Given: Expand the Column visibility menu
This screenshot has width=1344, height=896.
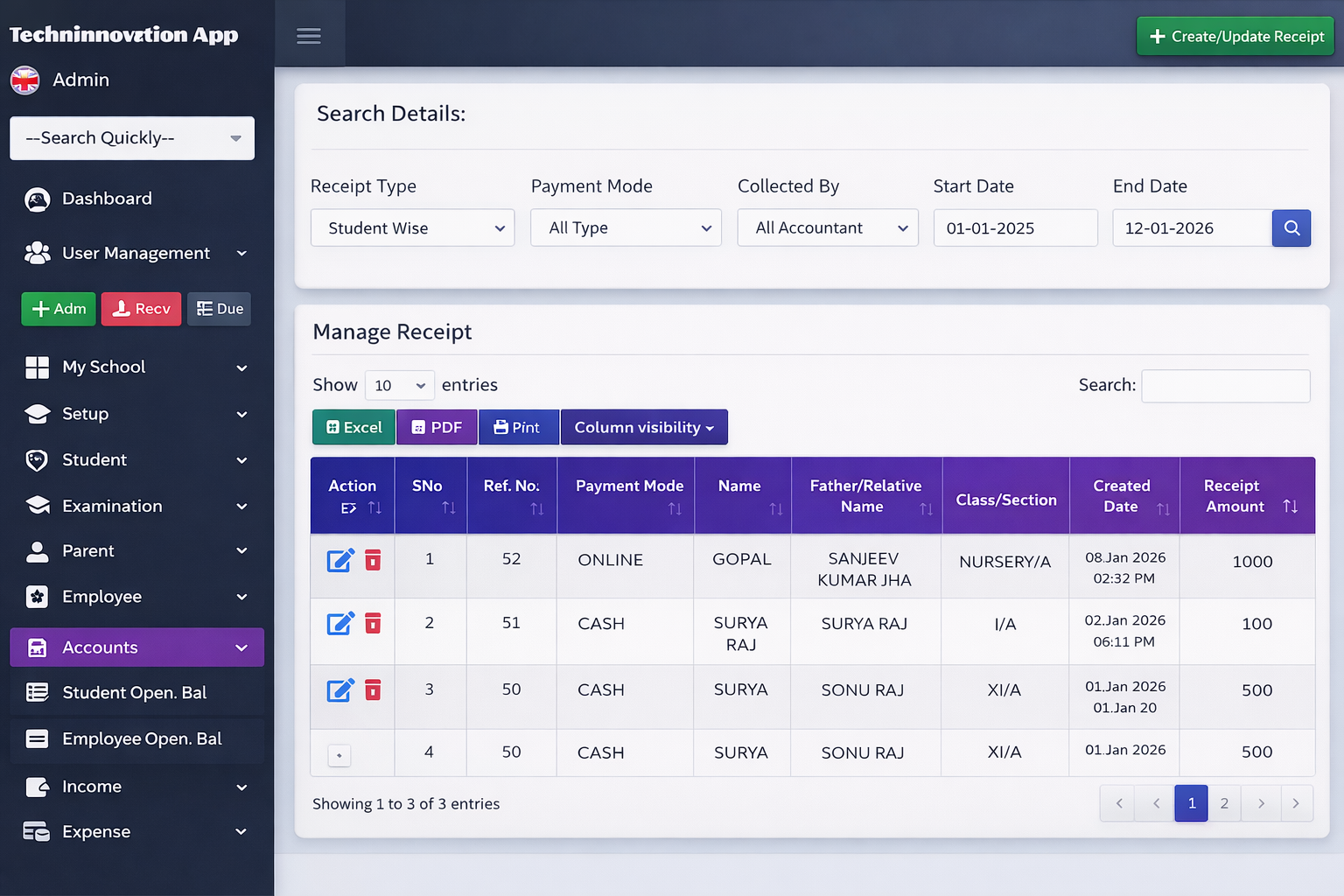Looking at the screenshot, I should click(x=644, y=428).
